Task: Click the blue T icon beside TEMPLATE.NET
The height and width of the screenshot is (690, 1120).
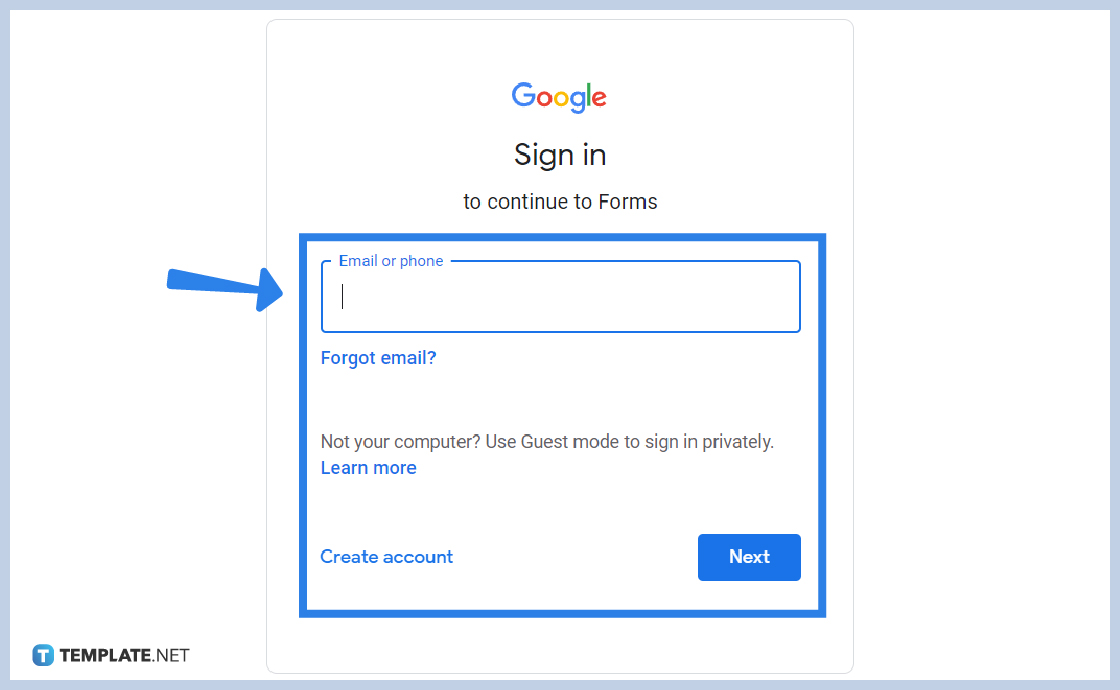Action: pos(42,655)
